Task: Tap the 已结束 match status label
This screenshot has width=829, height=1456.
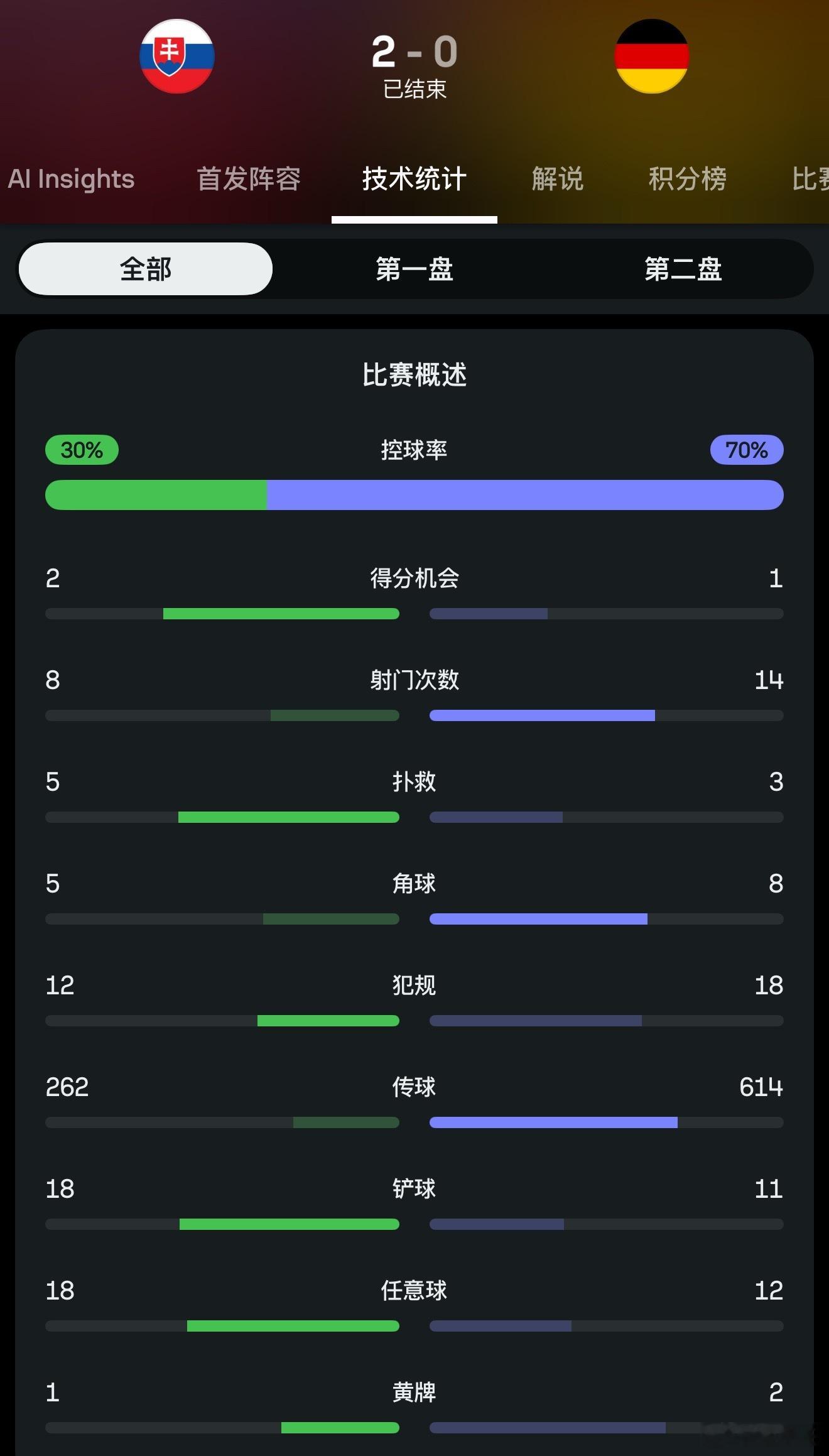Action: coord(414,89)
